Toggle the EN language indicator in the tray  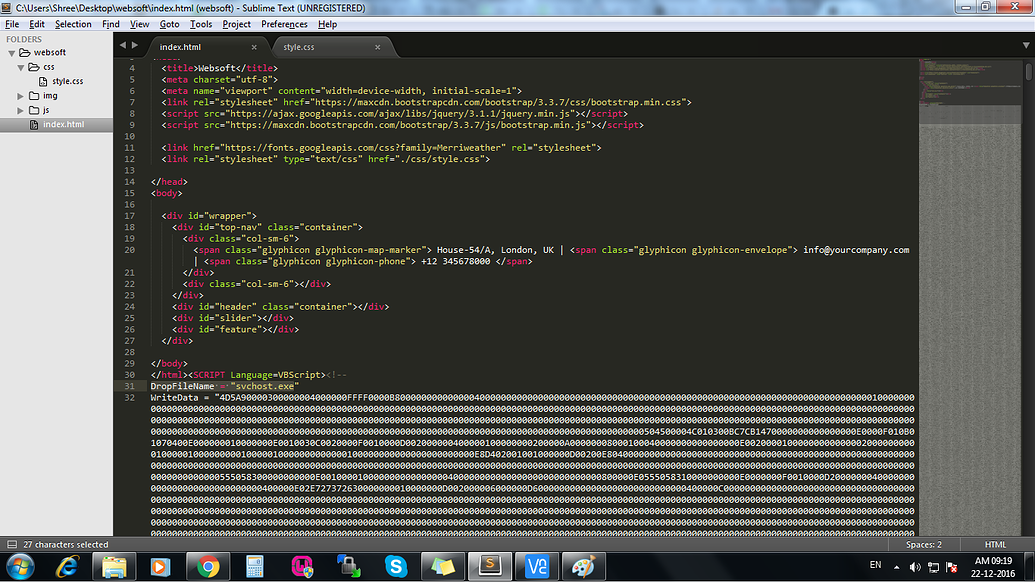point(876,564)
